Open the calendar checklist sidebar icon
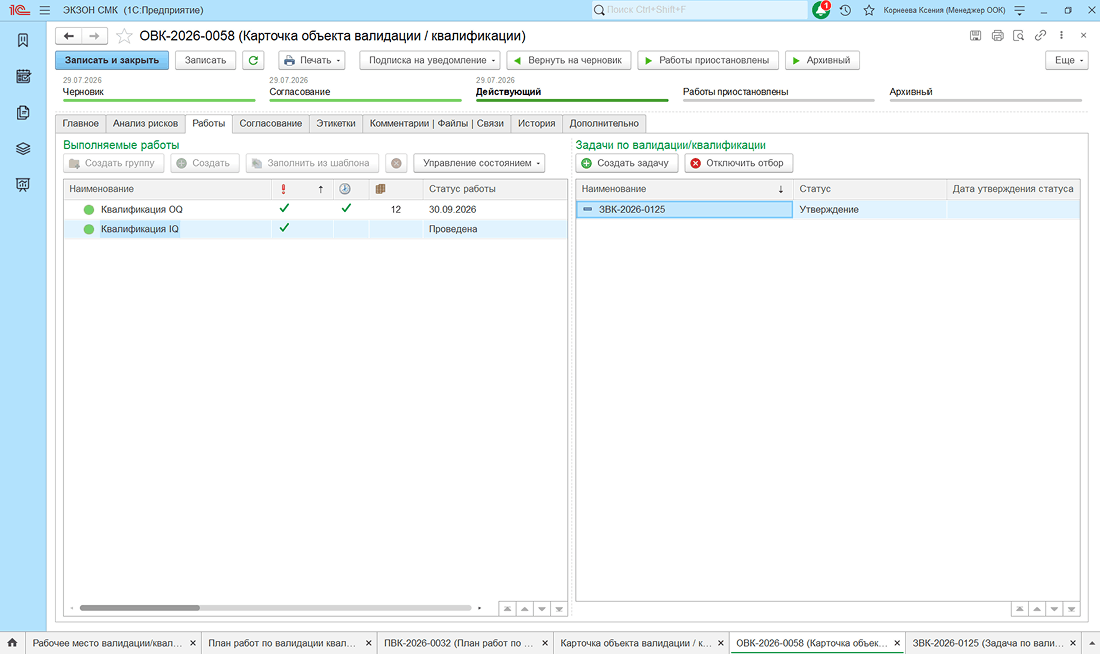Viewport: 1100px width, 654px height. click(x=23, y=76)
